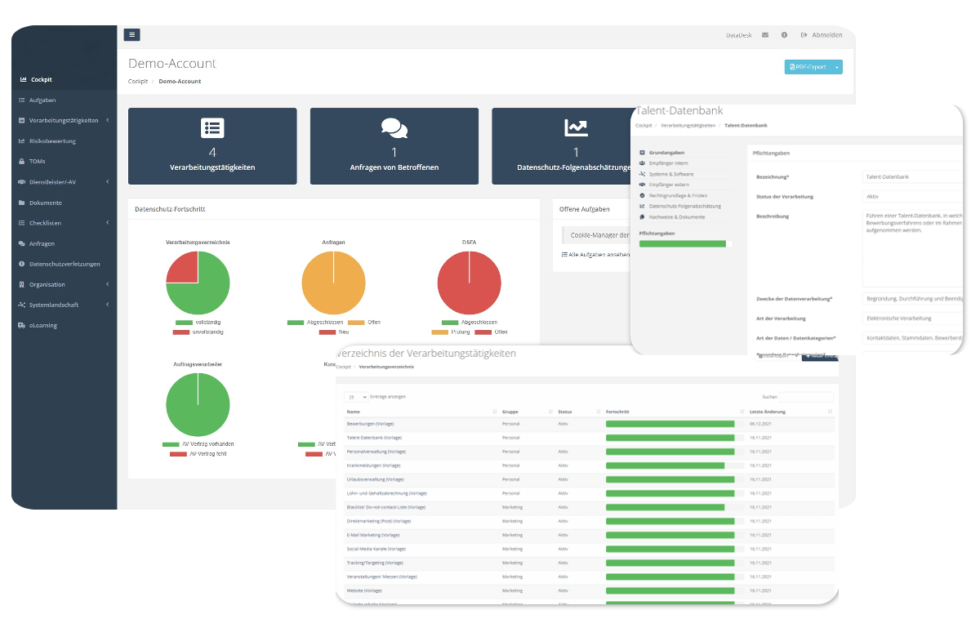The width and height of the screenshot is (980, 637).
Task: Open the mail envelope icon in header
Action: click(765, 34)
